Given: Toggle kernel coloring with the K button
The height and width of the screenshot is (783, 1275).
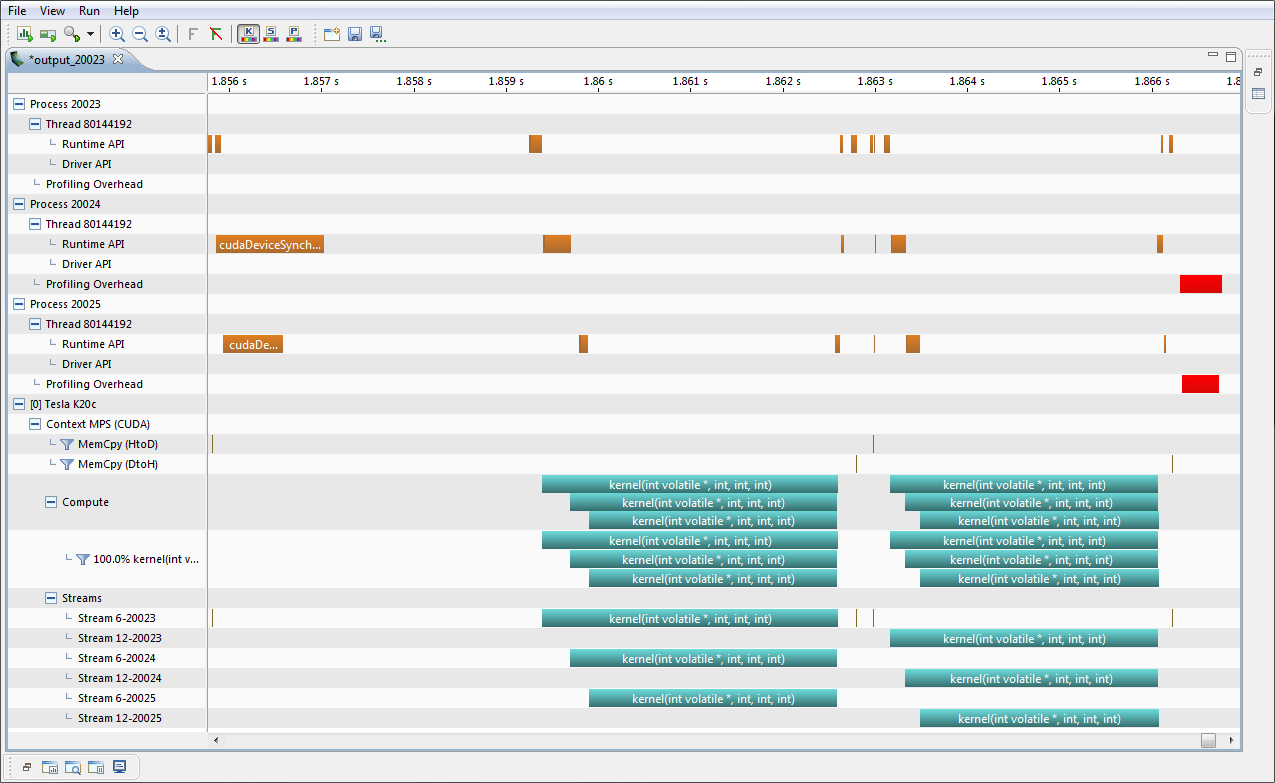Looking at the screenshot, I should click(x=248, y=33).
